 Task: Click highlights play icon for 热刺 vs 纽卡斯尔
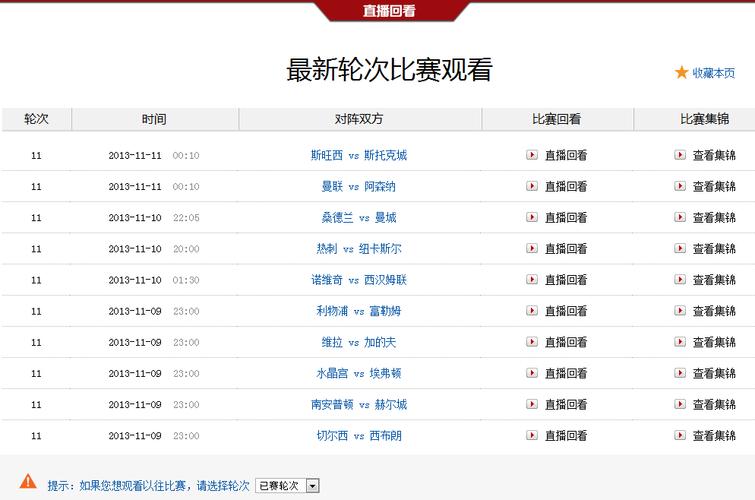click(x=680, y=248)
